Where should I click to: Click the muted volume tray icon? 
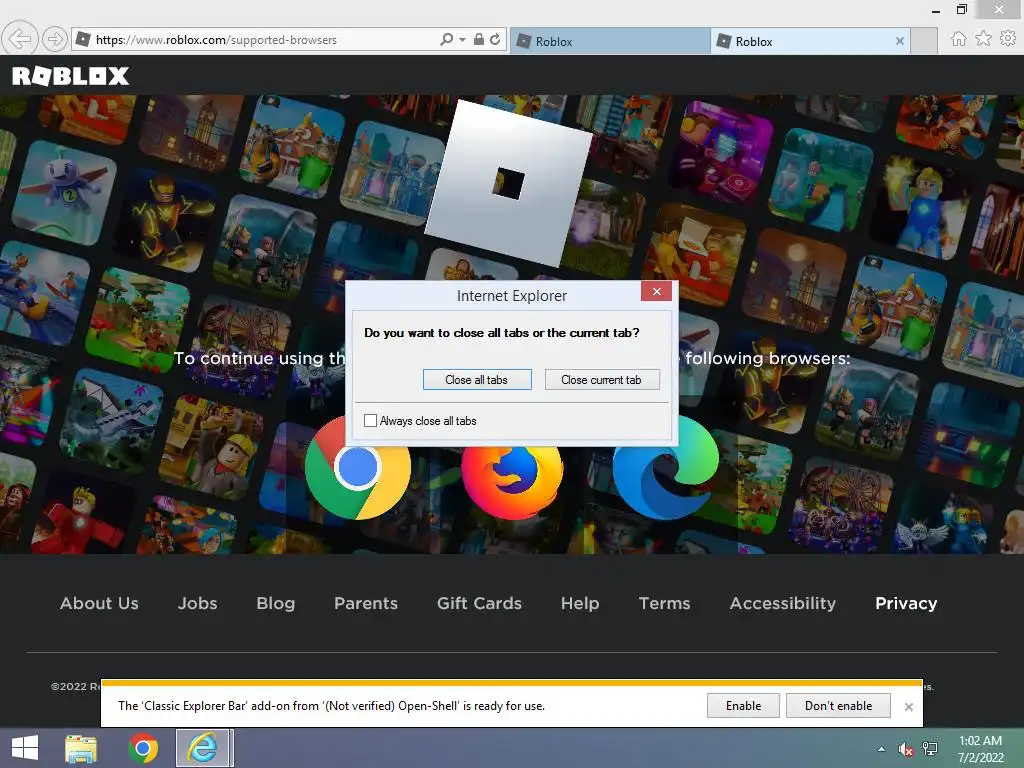pos(906,749)
